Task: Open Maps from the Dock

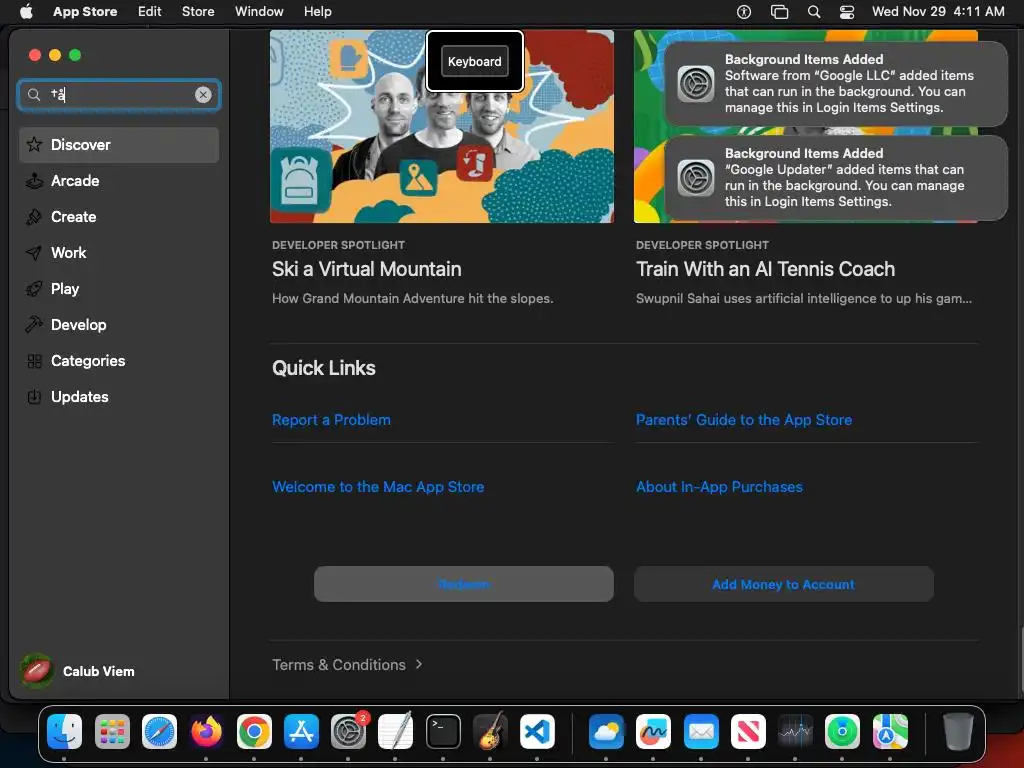Action: 889,731
